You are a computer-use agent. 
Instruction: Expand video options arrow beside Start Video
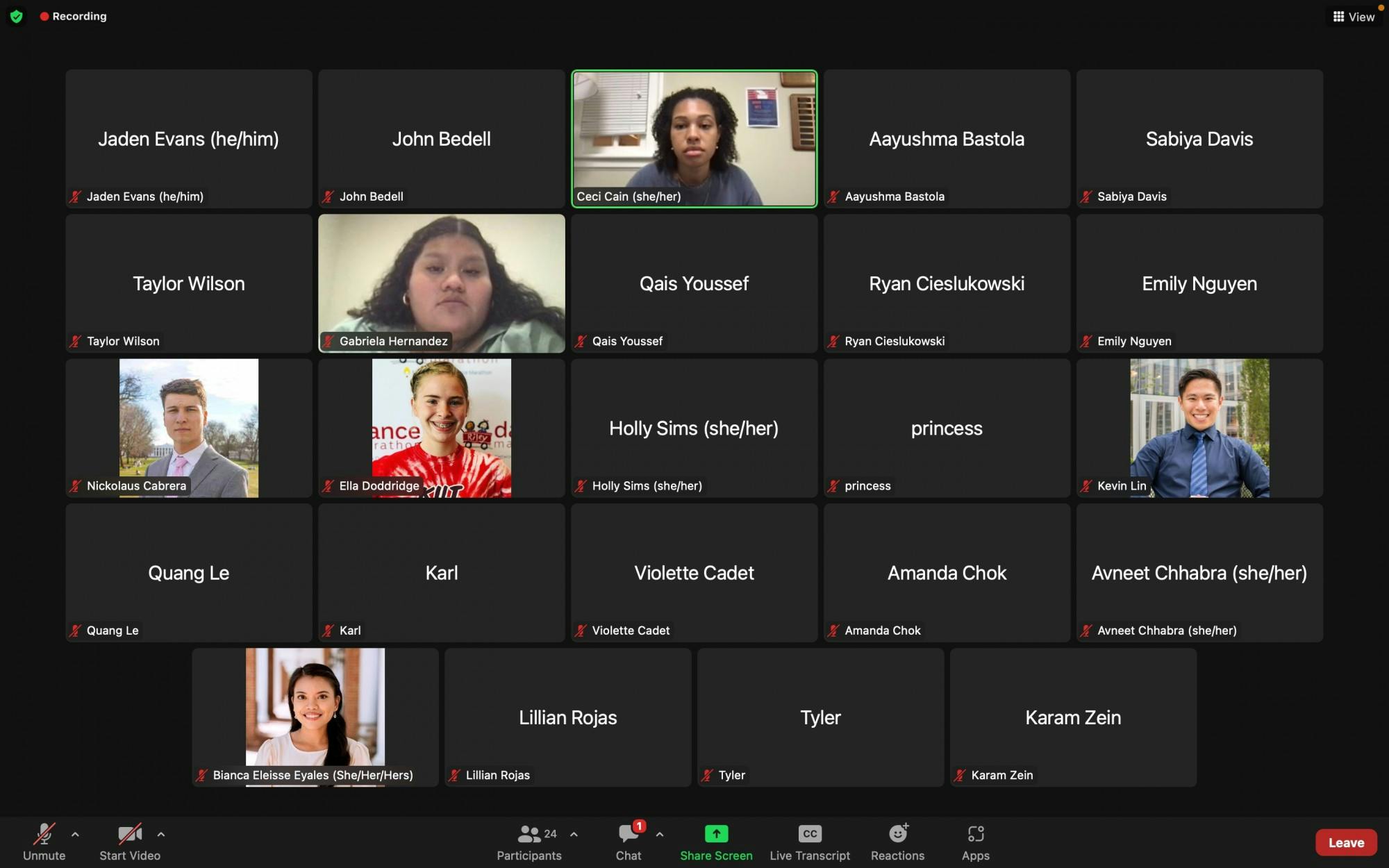pyautogui.click(x=161, y=834)
